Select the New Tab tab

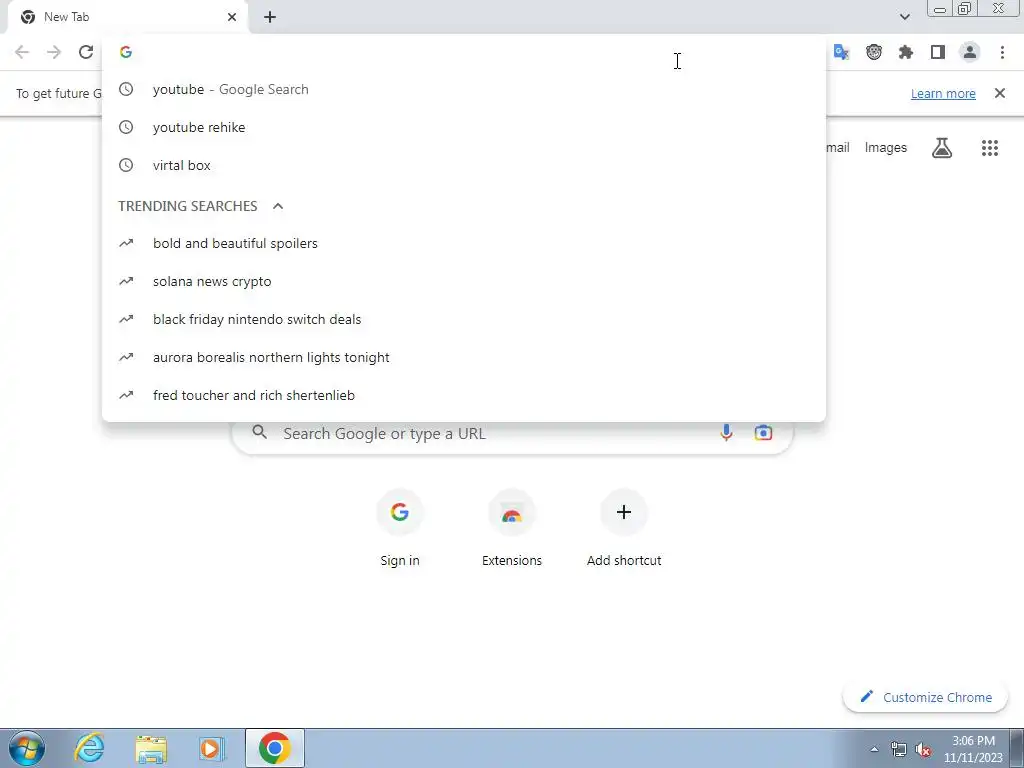(x=127, y=17)
